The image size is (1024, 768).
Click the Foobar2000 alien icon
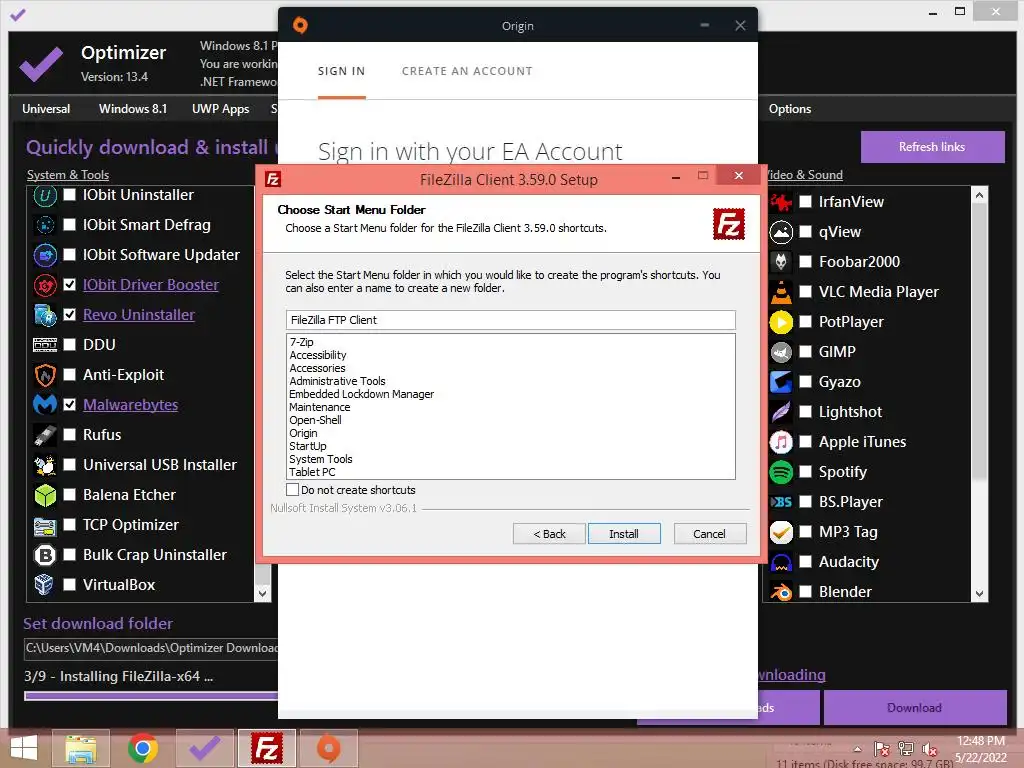pyautogui.click(x=781, y=262)
